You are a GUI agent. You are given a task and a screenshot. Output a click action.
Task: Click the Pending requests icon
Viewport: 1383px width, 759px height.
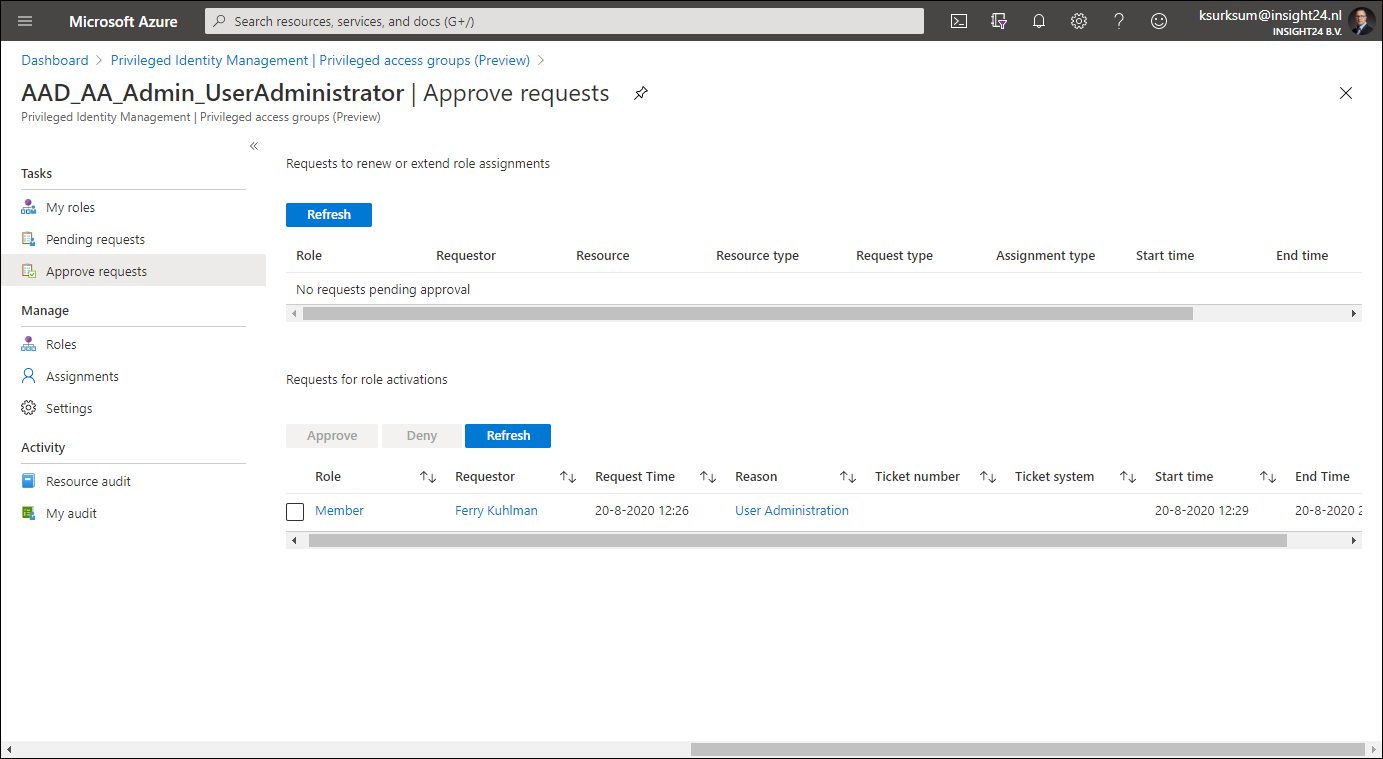pyautogui.click(x=29, y=239)
